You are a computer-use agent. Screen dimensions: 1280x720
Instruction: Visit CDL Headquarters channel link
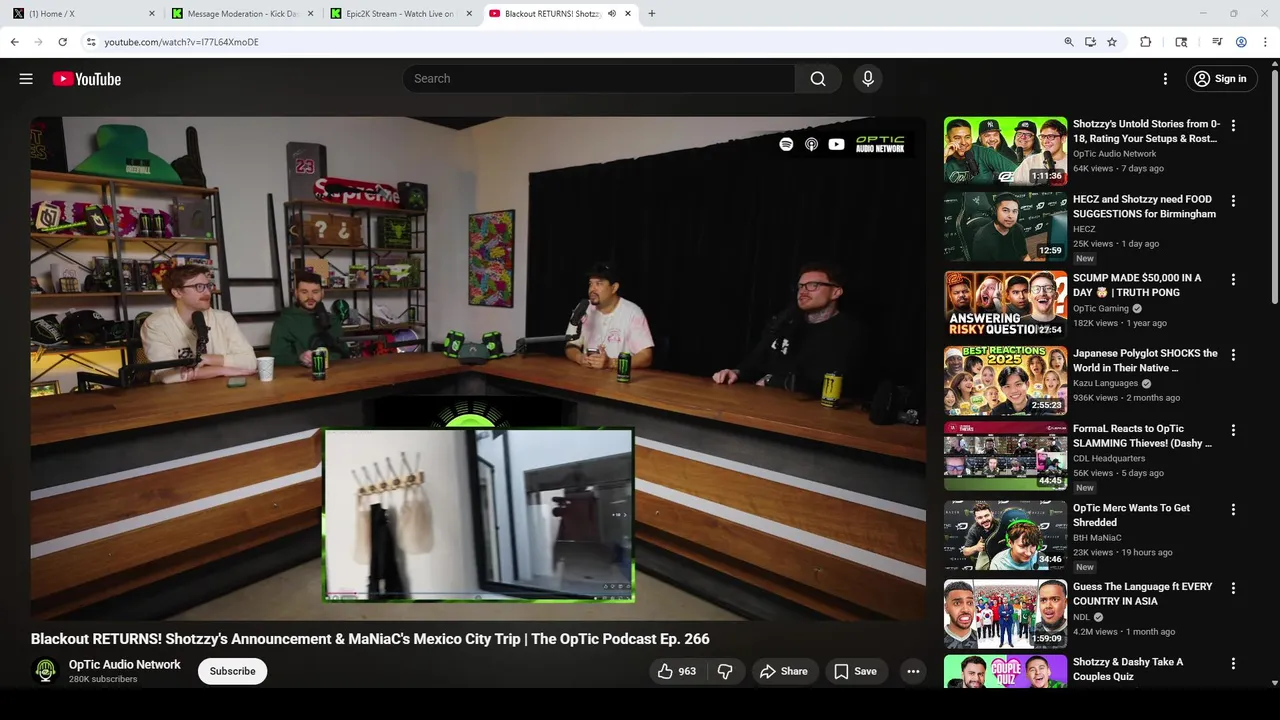[x=1109, y=458]
